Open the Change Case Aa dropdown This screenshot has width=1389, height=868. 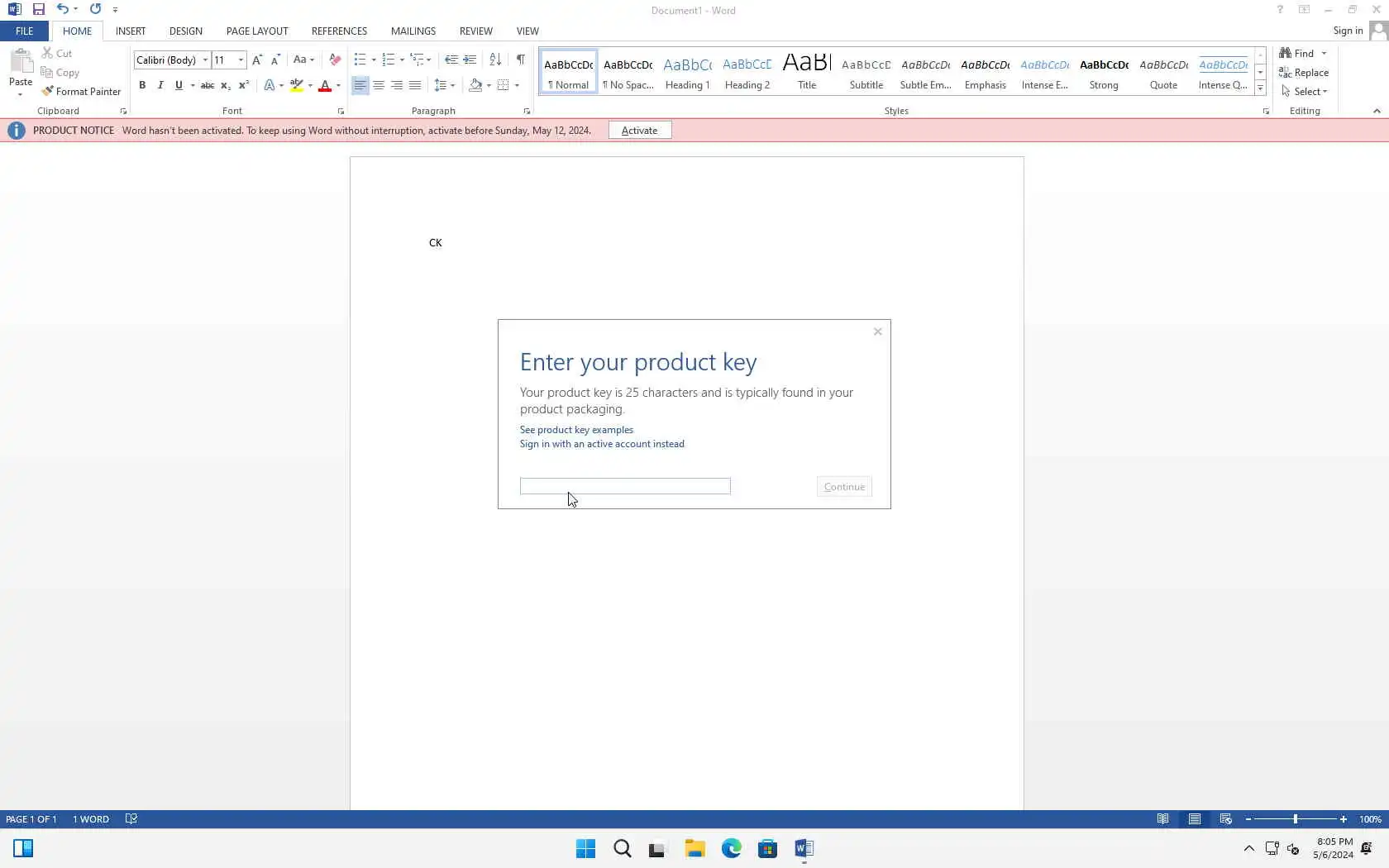pyautogui.click(x=303, y=60)
